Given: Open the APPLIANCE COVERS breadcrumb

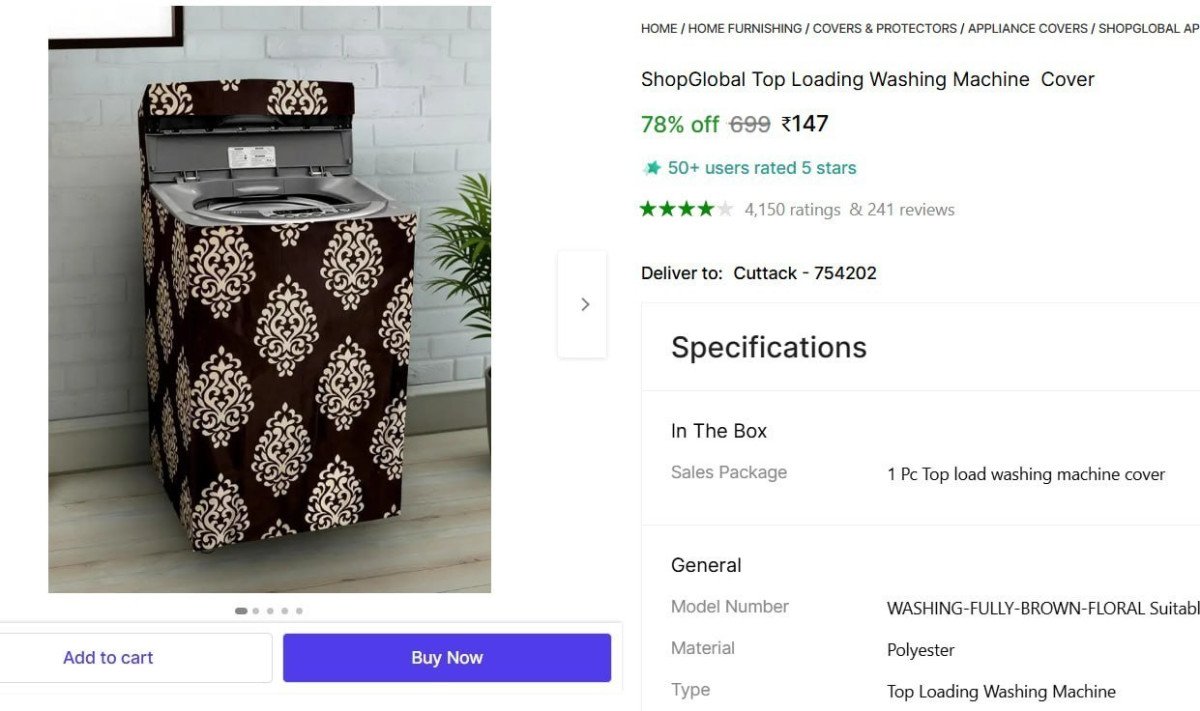Looking at the screenshot, I should [x=1026, y=28].
